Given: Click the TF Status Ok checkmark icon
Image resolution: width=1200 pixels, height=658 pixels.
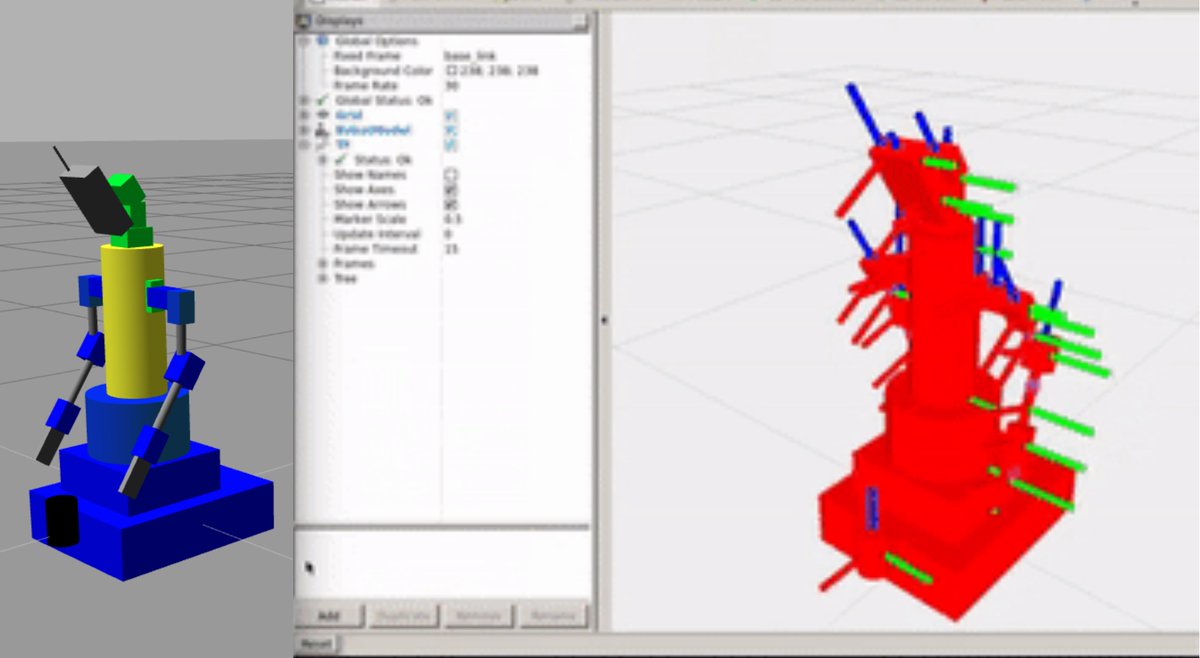Looking at the screenshot, I should 340,160.
